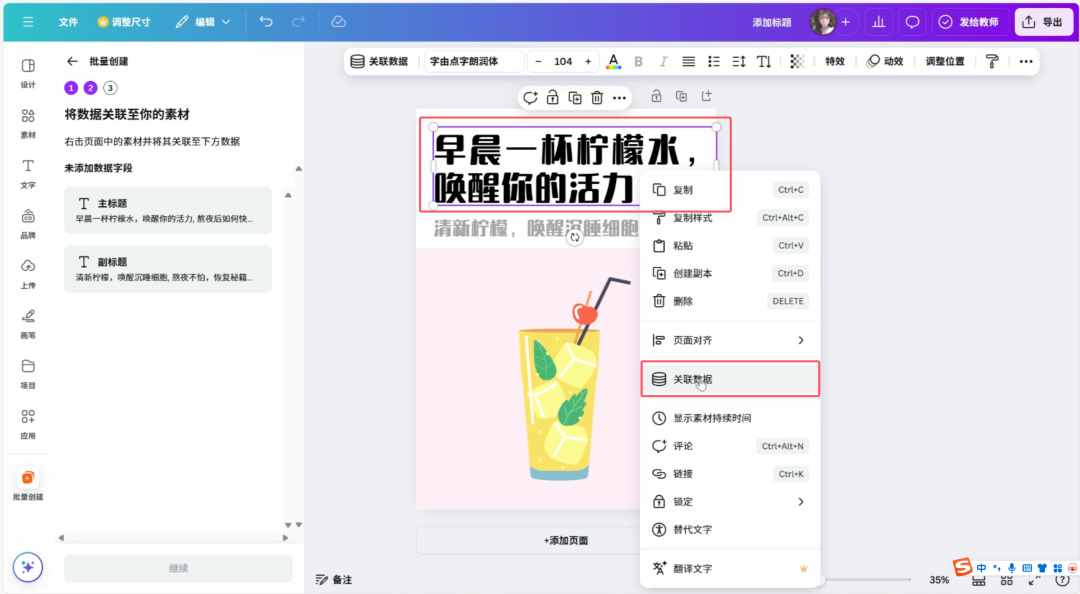
Task: Open the text color swatch picker
Action: (x=613, y=61)
